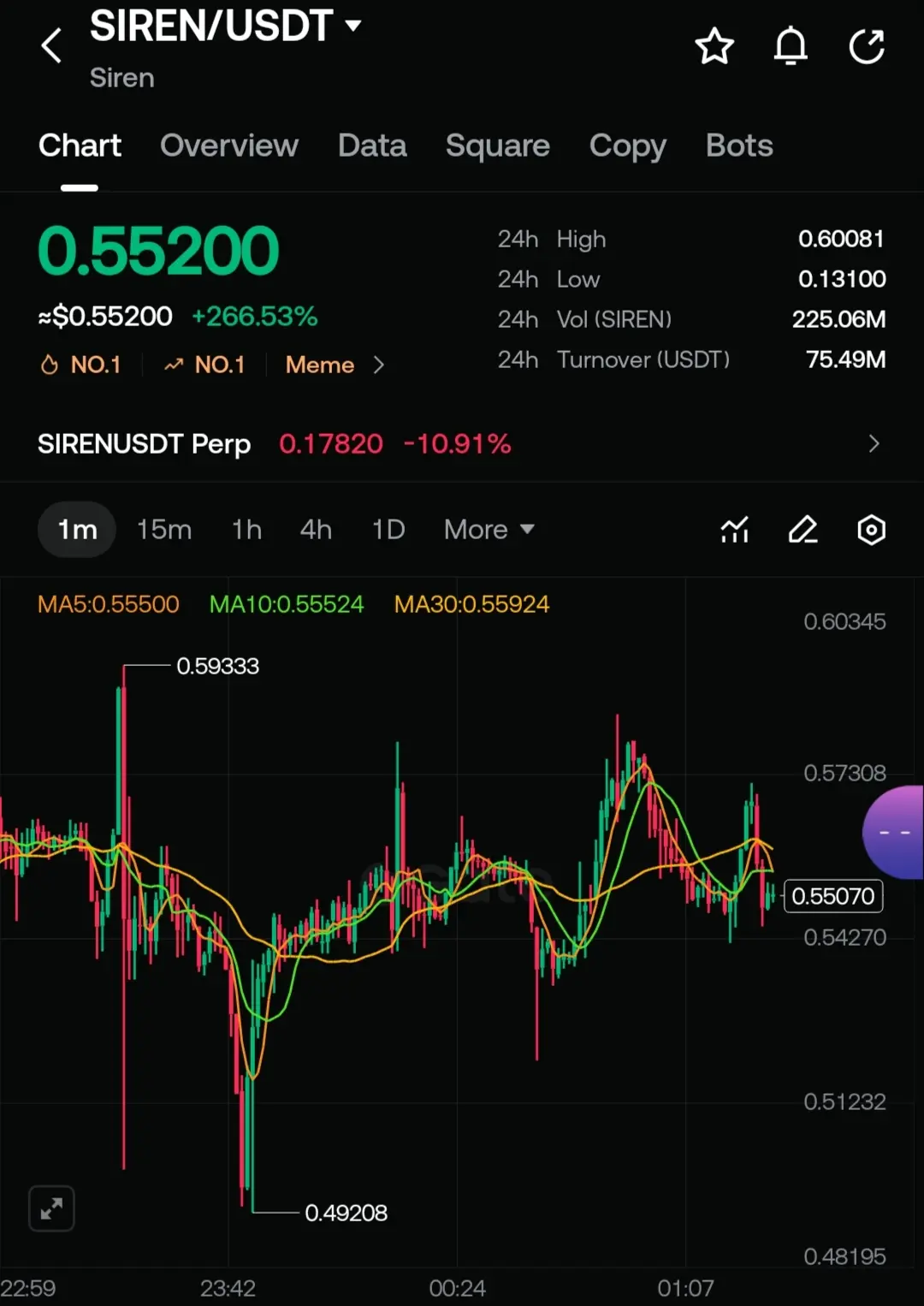
Task: Tap the MA30:0.55924 indicator label
Action: pyautogui.click(x=471, y=604)
